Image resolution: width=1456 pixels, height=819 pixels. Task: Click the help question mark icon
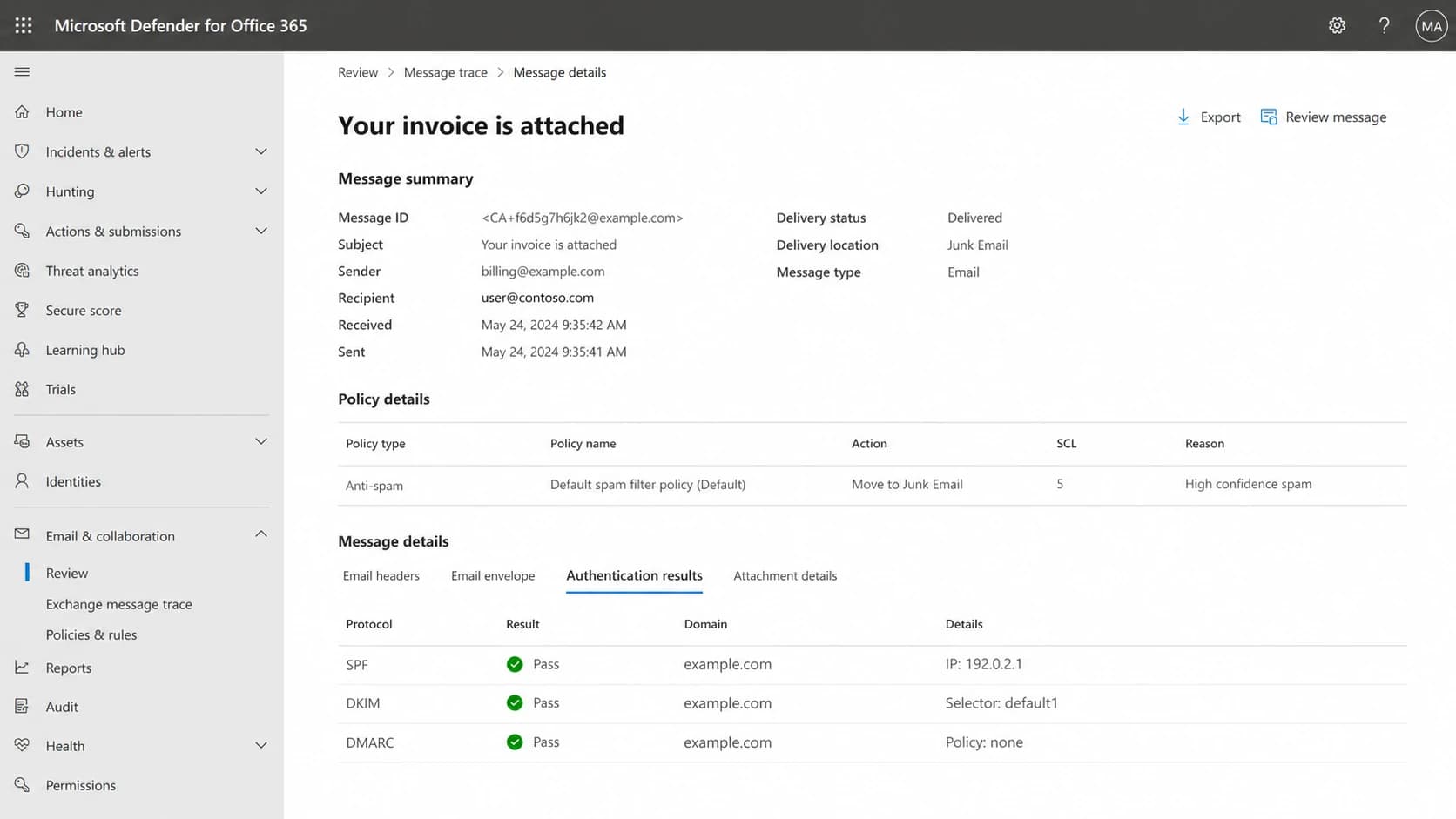(1384, 25)
